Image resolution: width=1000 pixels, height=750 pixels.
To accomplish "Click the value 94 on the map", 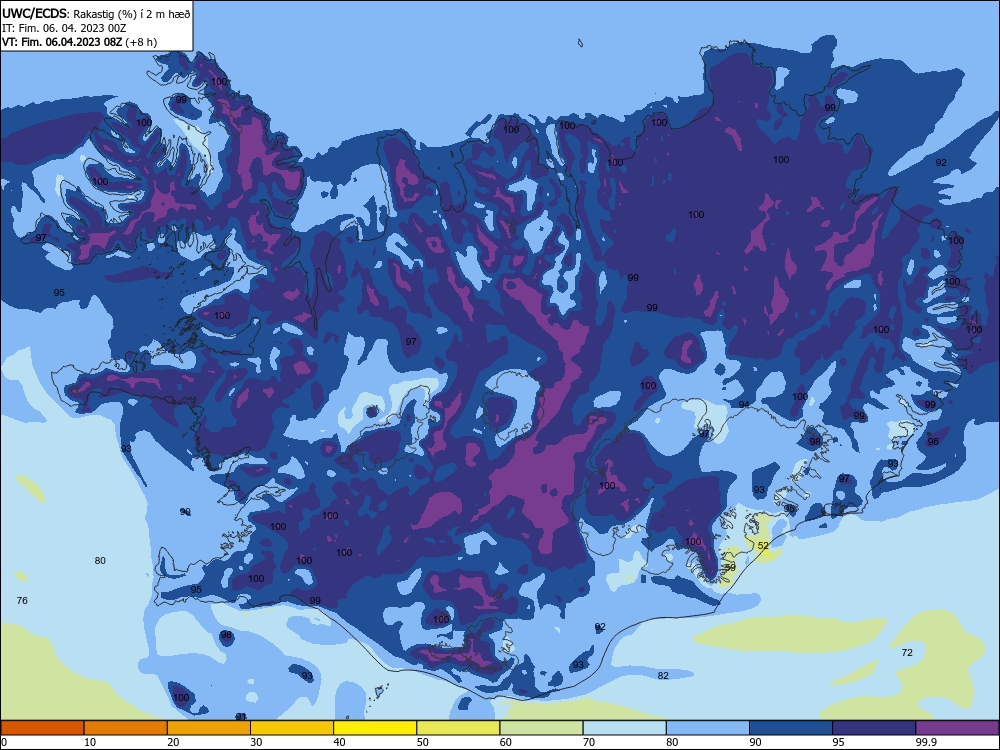I will tap(744, 404).
